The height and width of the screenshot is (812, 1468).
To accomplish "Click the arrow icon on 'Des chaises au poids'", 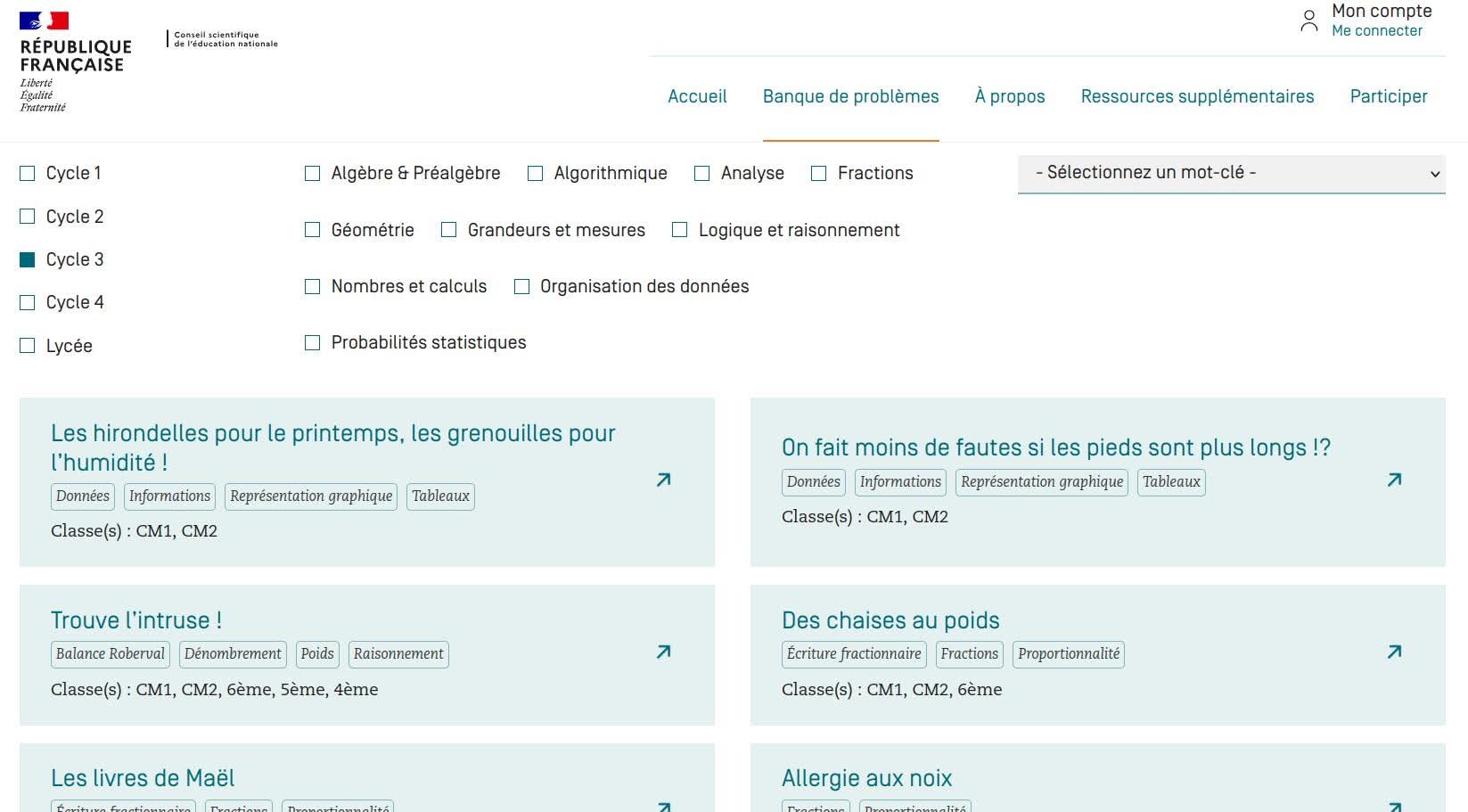I will pos(1394,652).
